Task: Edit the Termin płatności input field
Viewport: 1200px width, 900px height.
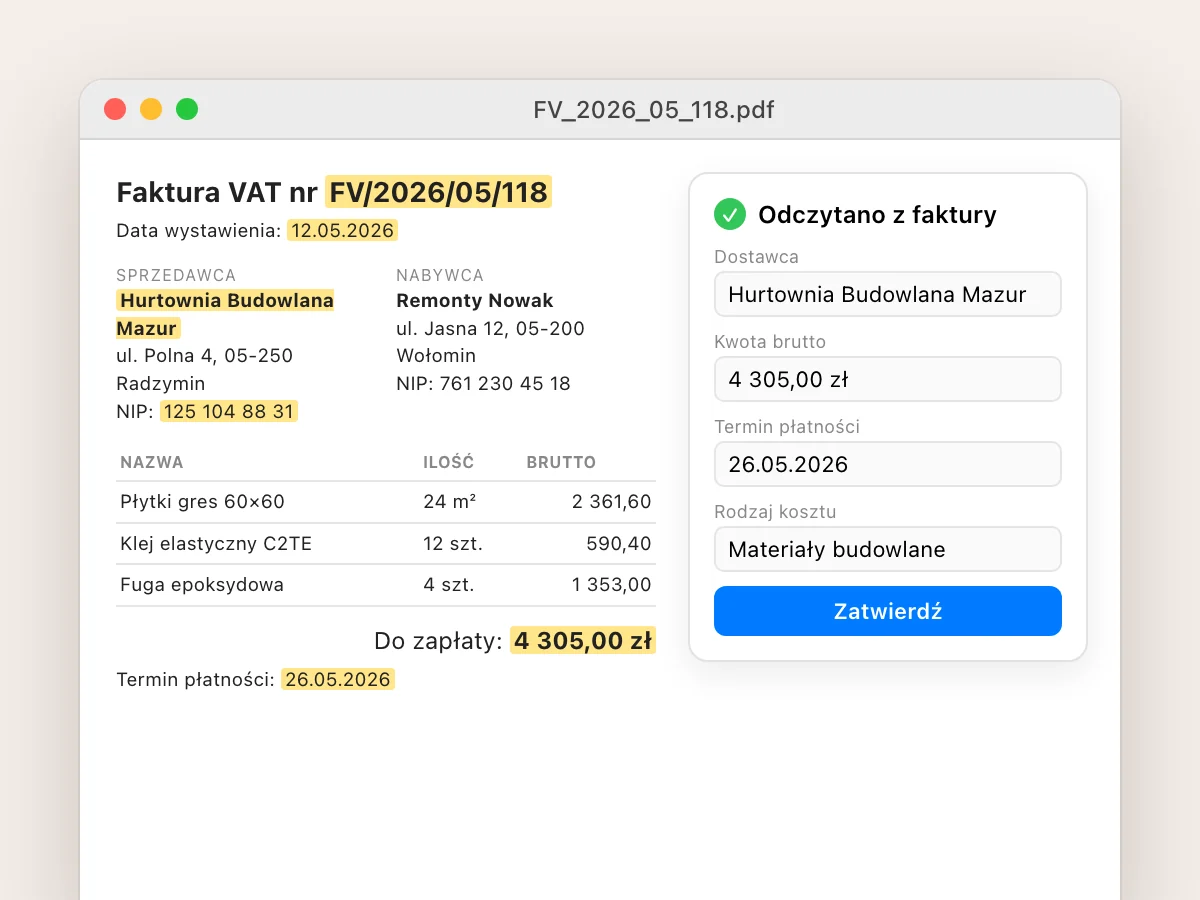Action: pyautogui.click(x=888, y=464)
